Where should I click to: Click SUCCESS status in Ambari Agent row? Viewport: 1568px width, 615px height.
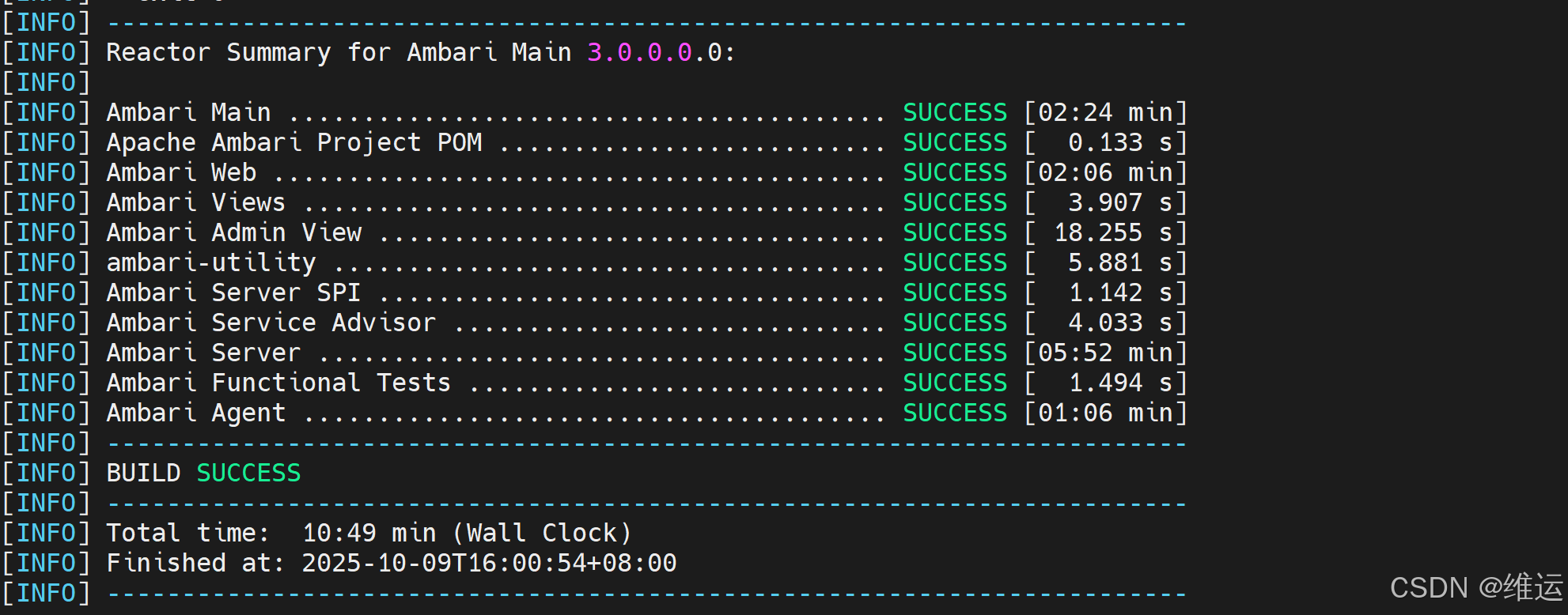(x=955, y=413)
